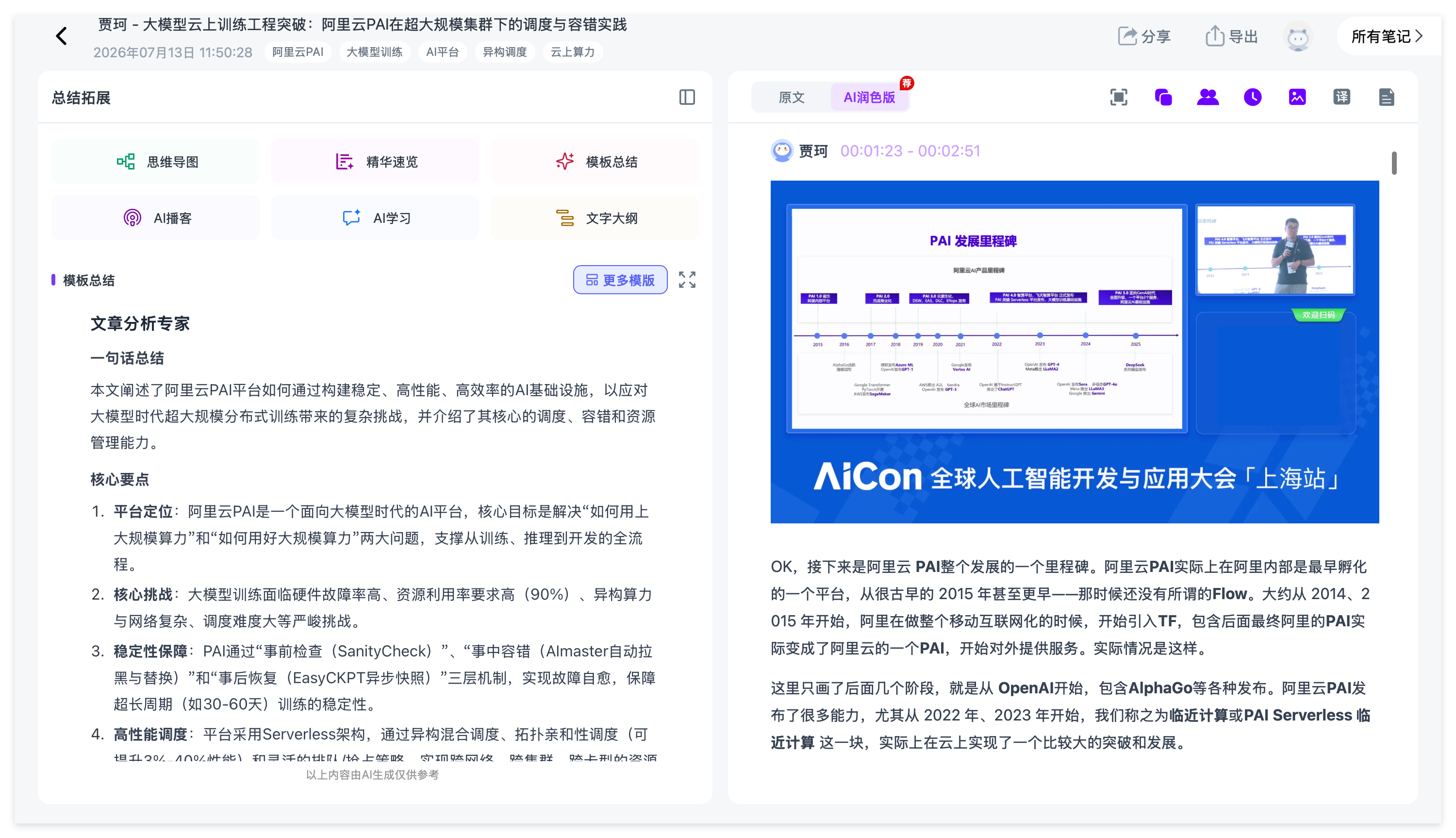Viewport: 1456px width, 838px height.
Task: Click the export icon labeled 导出
Action: (1231, 36)
